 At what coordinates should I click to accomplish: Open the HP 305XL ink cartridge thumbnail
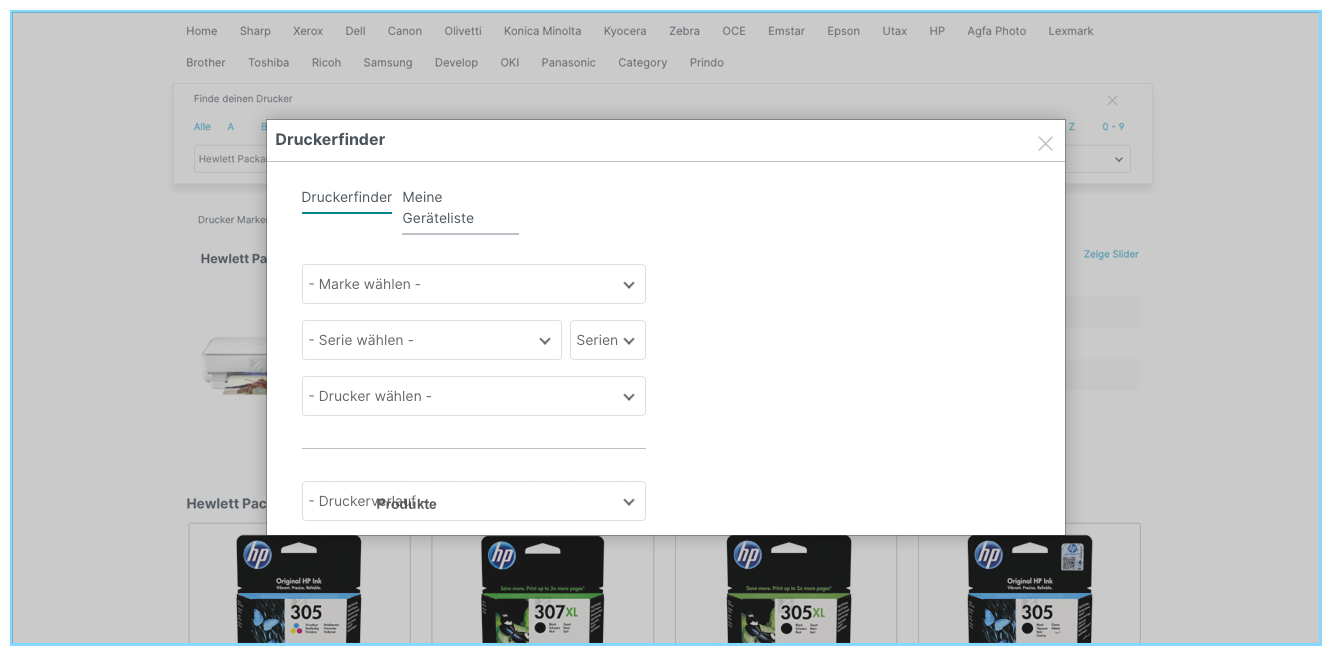(x=787, y=589)
